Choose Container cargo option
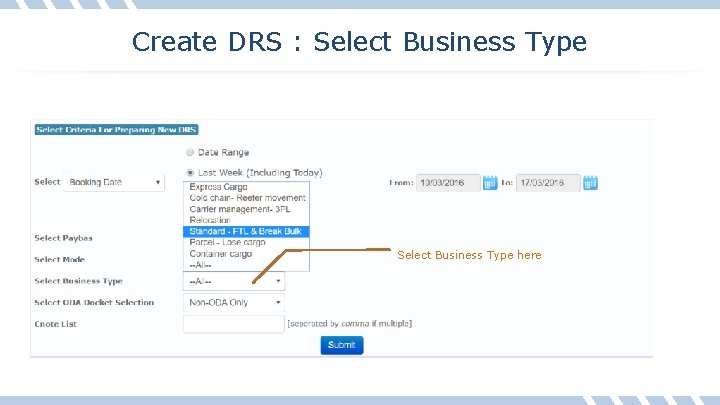The height and width of the screenshot is (405, 720). point(246,254)
